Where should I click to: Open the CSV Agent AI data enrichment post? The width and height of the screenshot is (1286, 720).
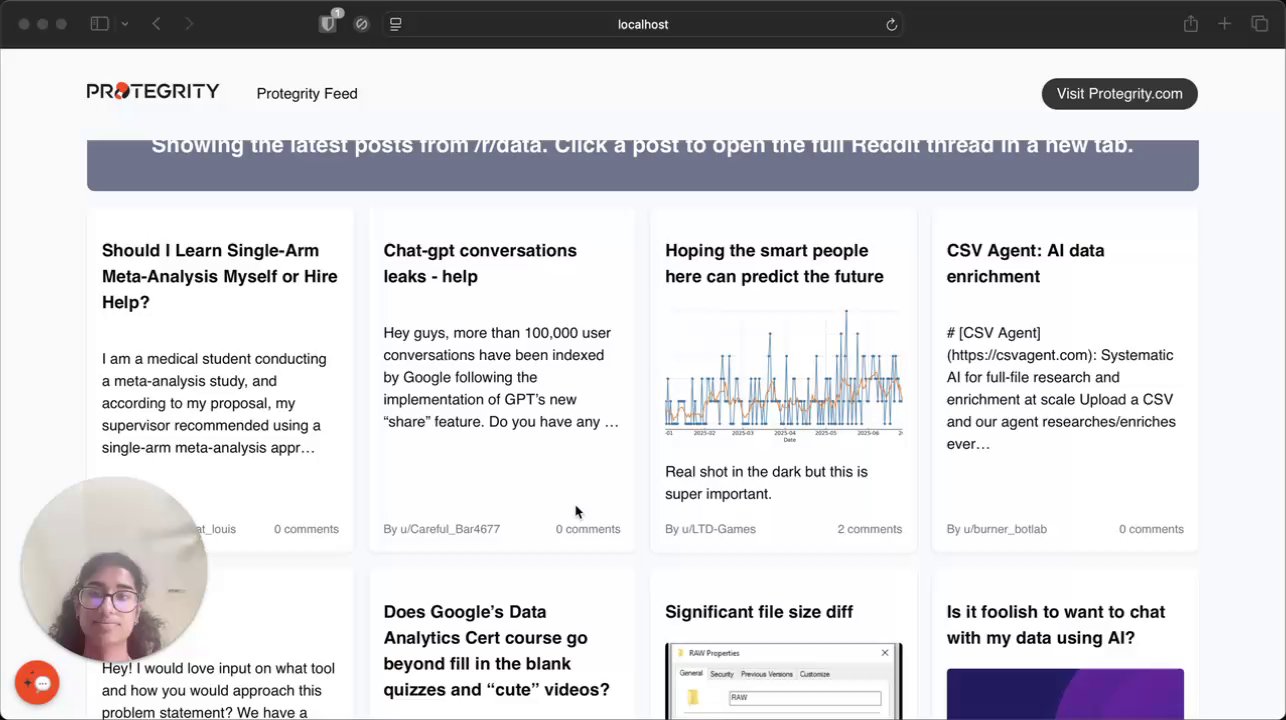click(1025, 263)
